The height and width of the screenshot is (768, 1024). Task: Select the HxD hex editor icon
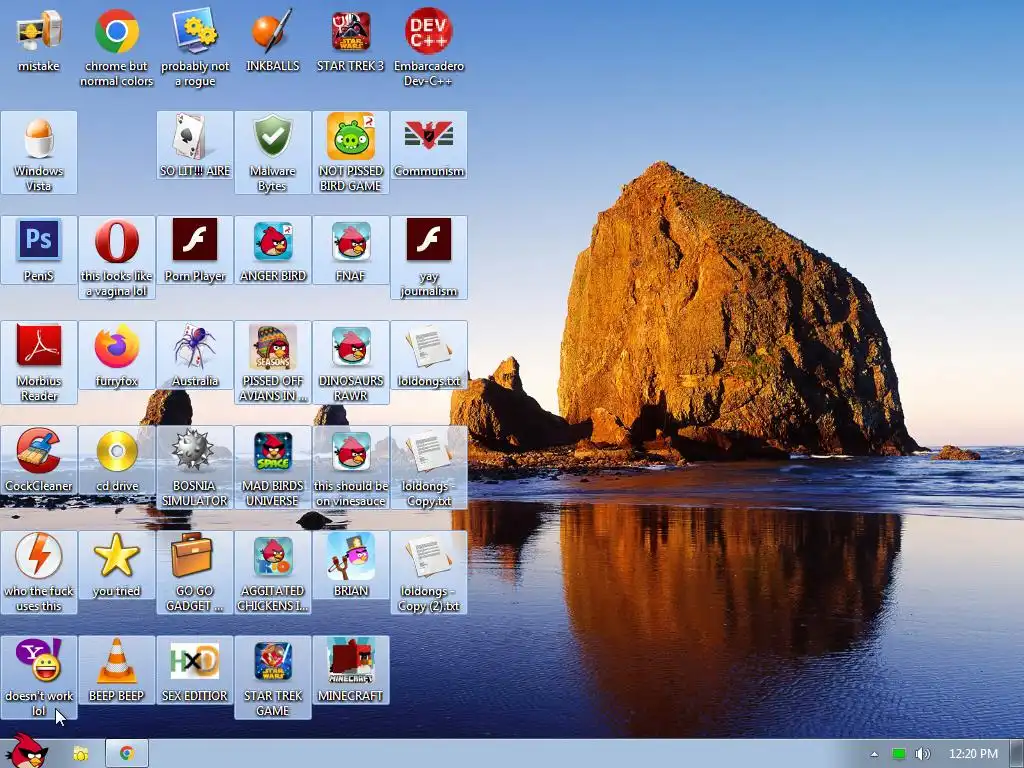pos(195,661)
